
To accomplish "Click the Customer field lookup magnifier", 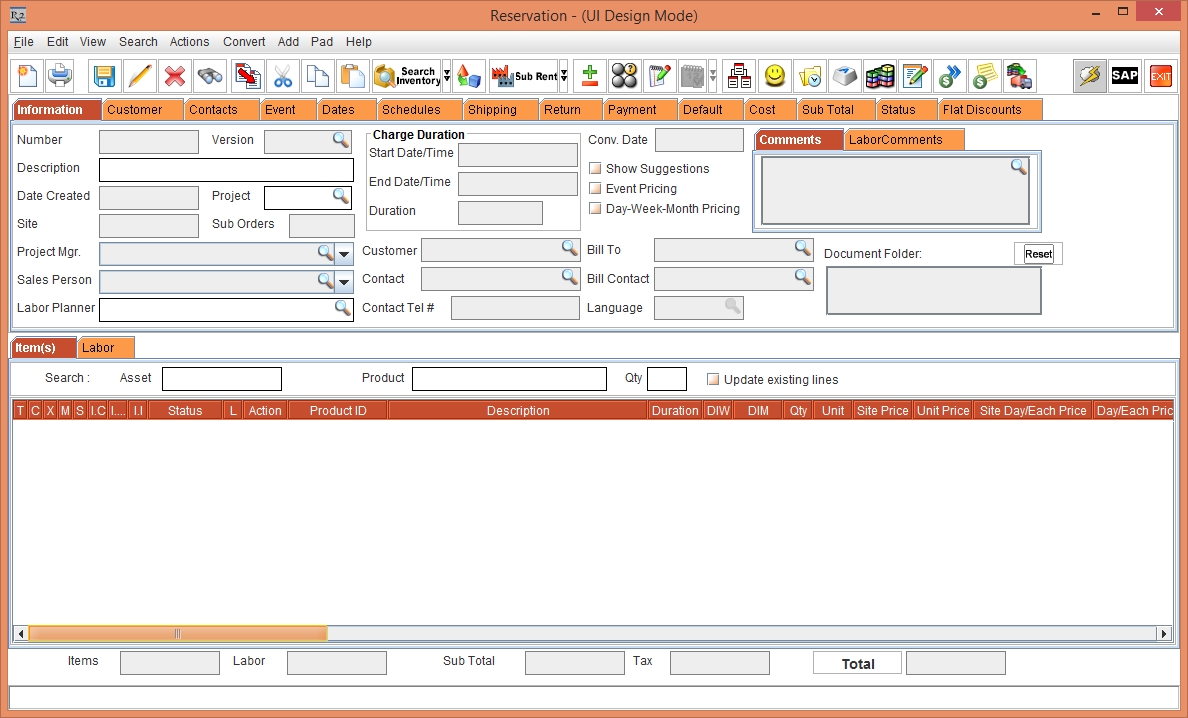I will click(x=570, y=247).
